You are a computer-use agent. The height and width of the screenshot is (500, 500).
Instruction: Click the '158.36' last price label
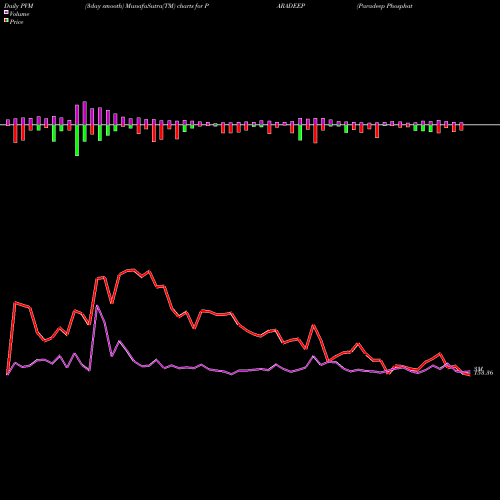pos(483,373)
